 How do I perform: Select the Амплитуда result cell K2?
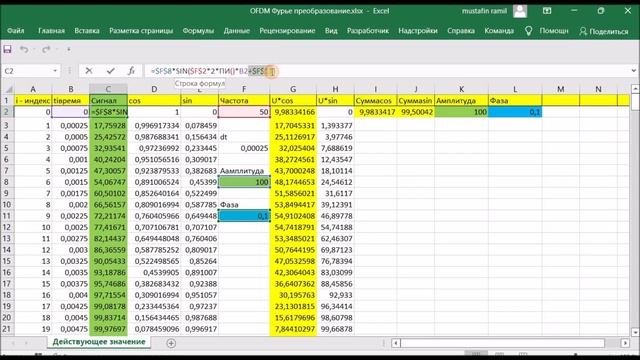click(x=461, y=112)
